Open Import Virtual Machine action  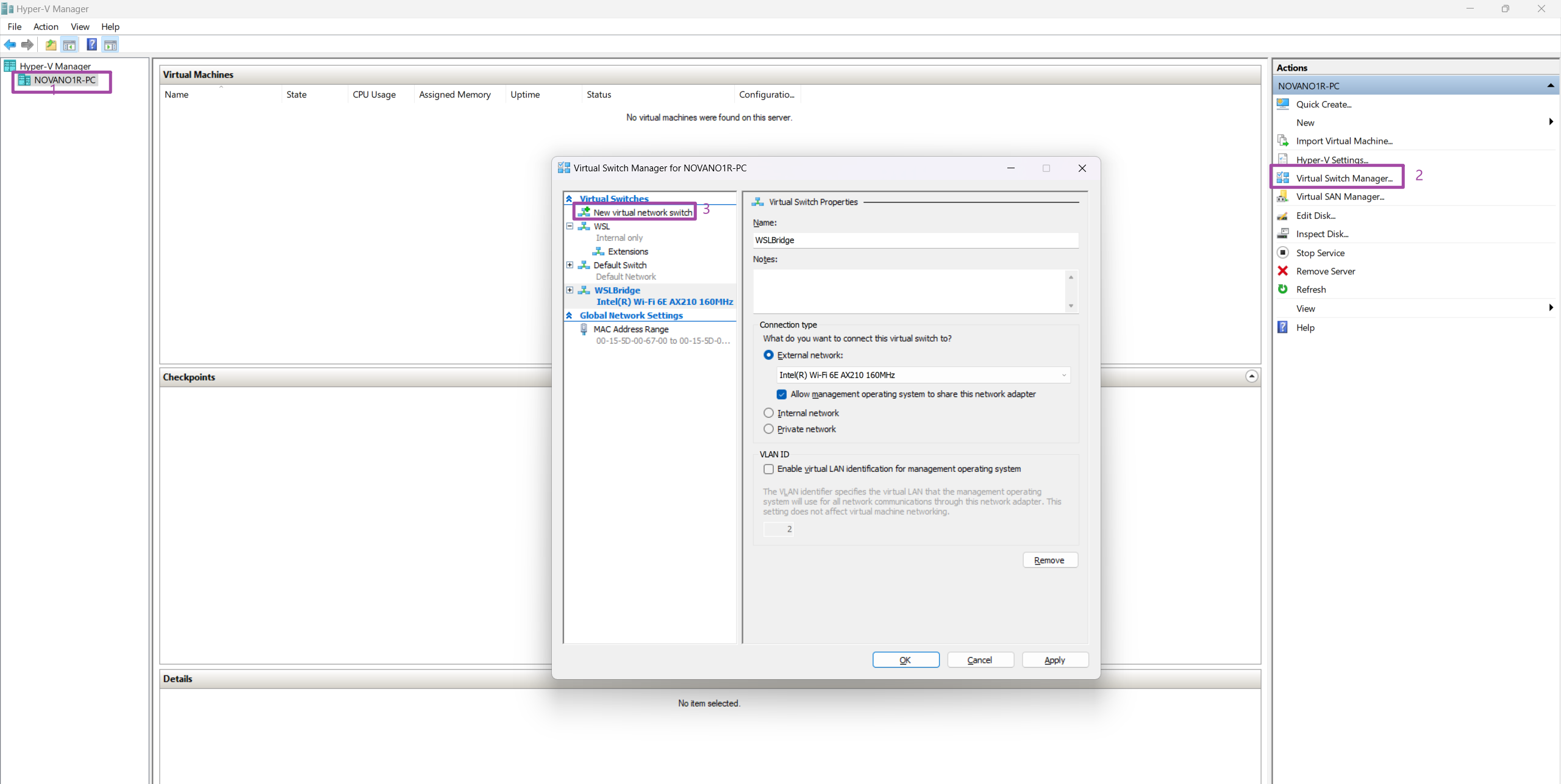1344,141
